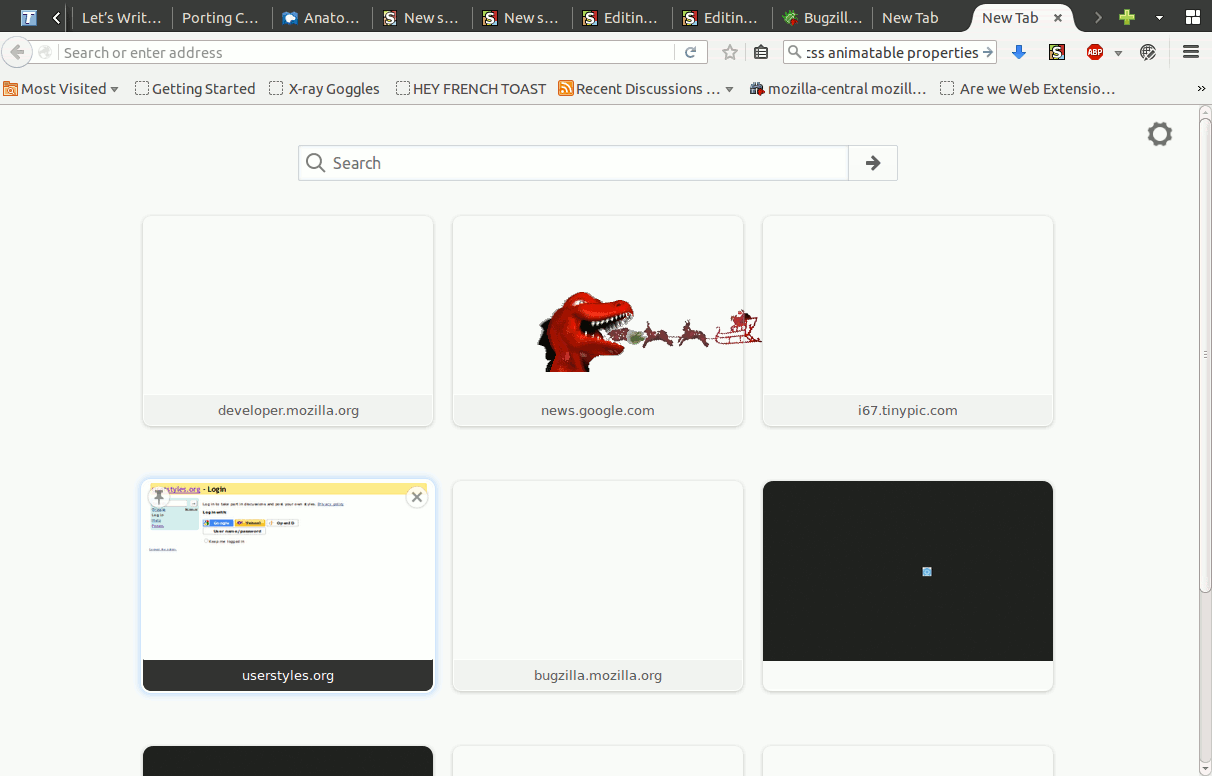The height and width of the screenshot is (776, 1212).
Task: Remove the userstyles.org tile
Action: (417, 497)
